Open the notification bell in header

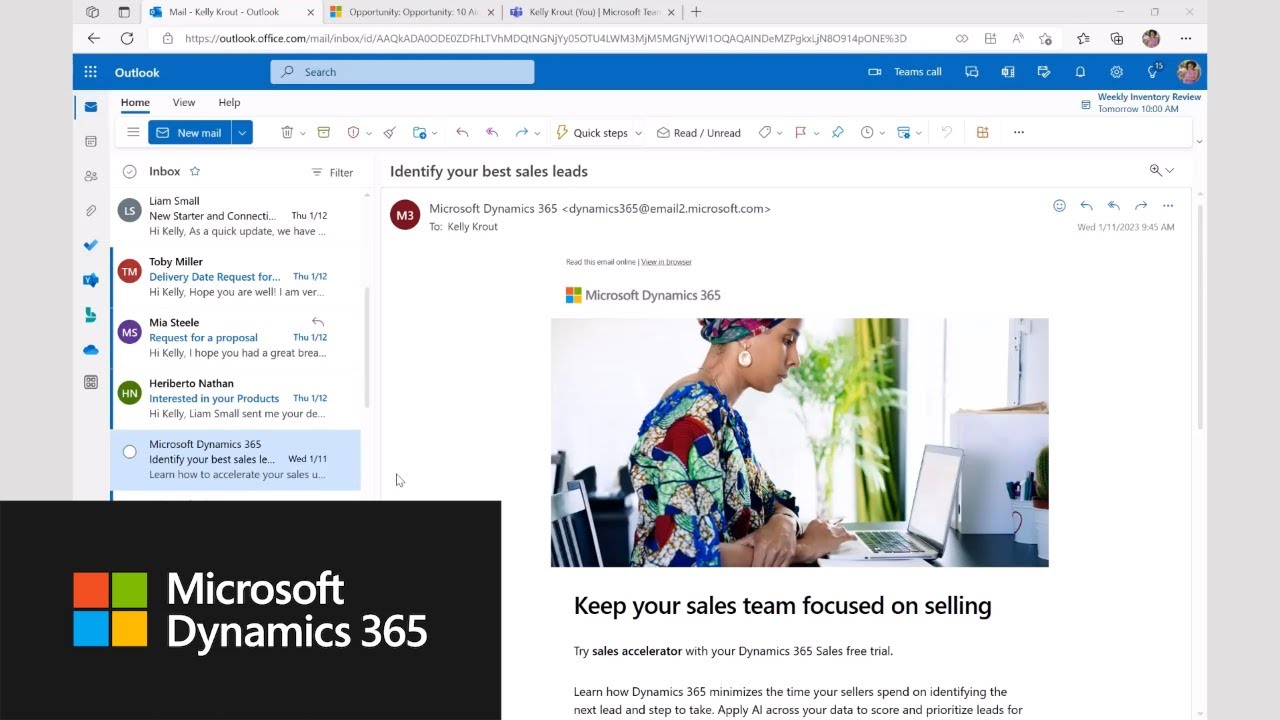point(1080,72)
